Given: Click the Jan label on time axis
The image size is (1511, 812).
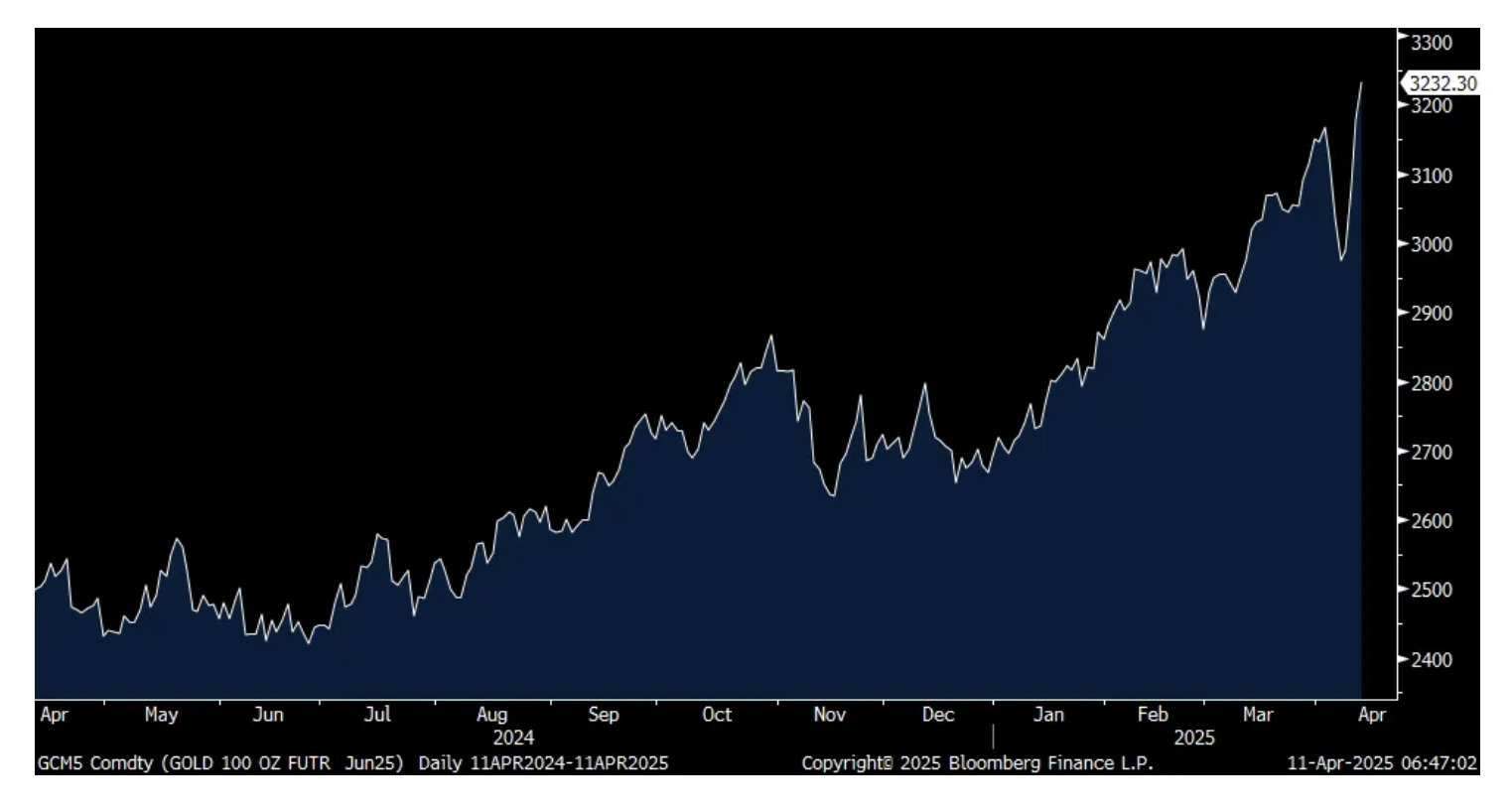Looking at the screenshot, I should click(x=1048, y=714).
